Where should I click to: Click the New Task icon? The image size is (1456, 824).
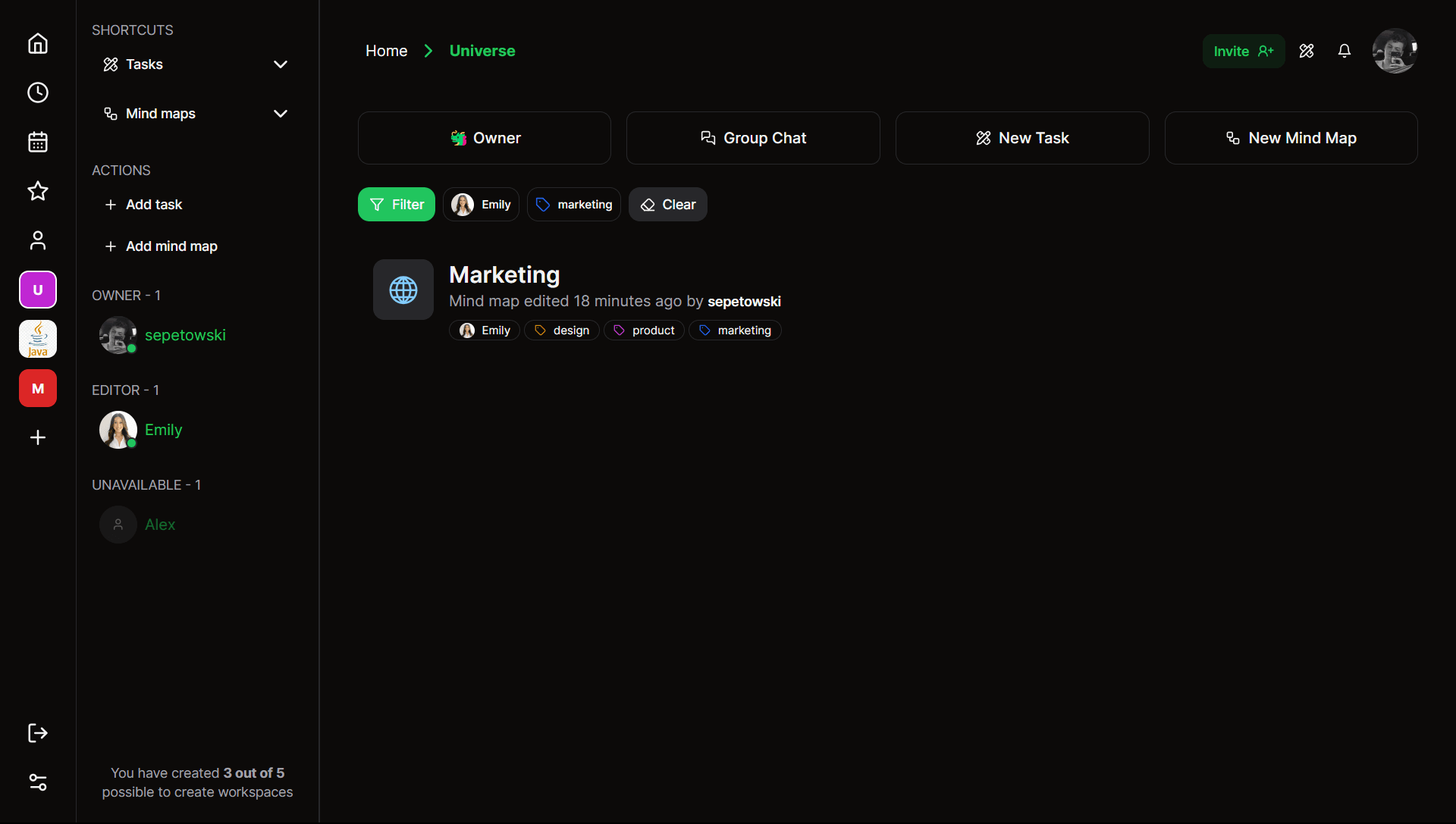(983, 138)
